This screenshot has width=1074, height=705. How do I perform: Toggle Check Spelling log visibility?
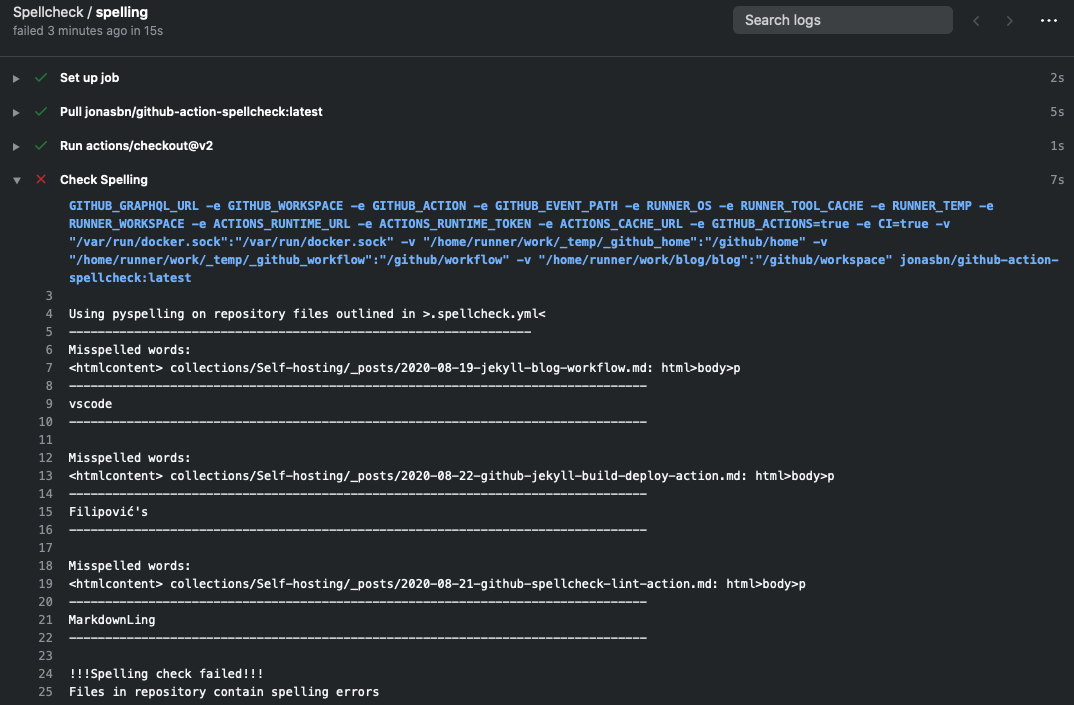pyautogui.click(x=15, y=180)
